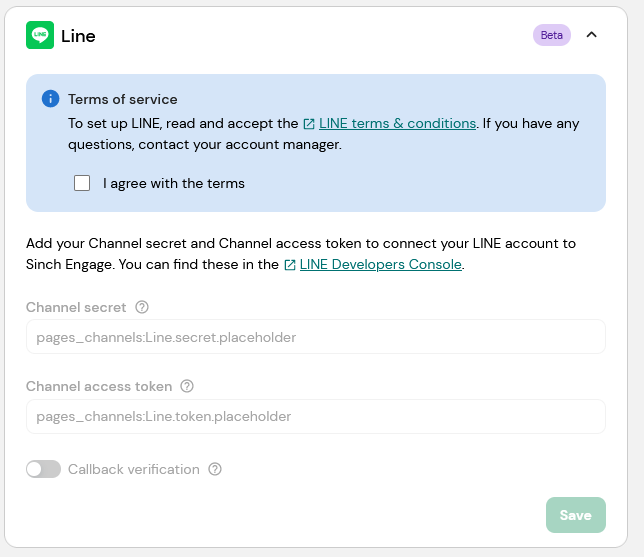Viewport: 644px width, 557px height.
Task: Toggle the Callback verification switch
Action: [44, 469]
